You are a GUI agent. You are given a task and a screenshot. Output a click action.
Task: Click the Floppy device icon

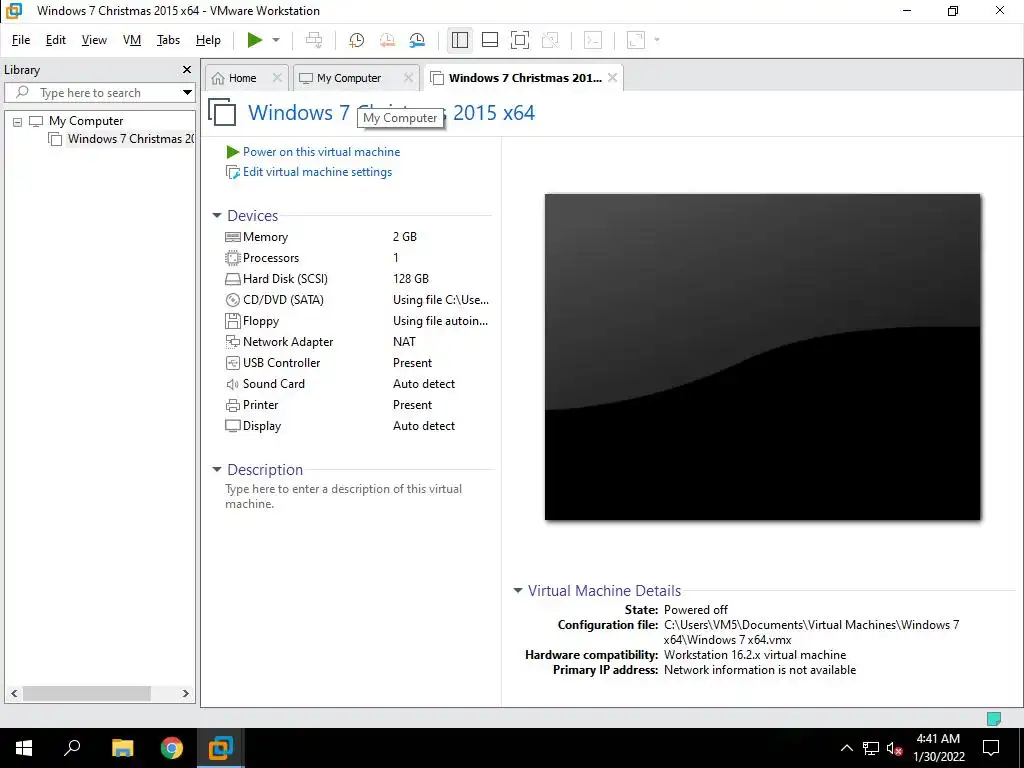click(x=232, y=321)
